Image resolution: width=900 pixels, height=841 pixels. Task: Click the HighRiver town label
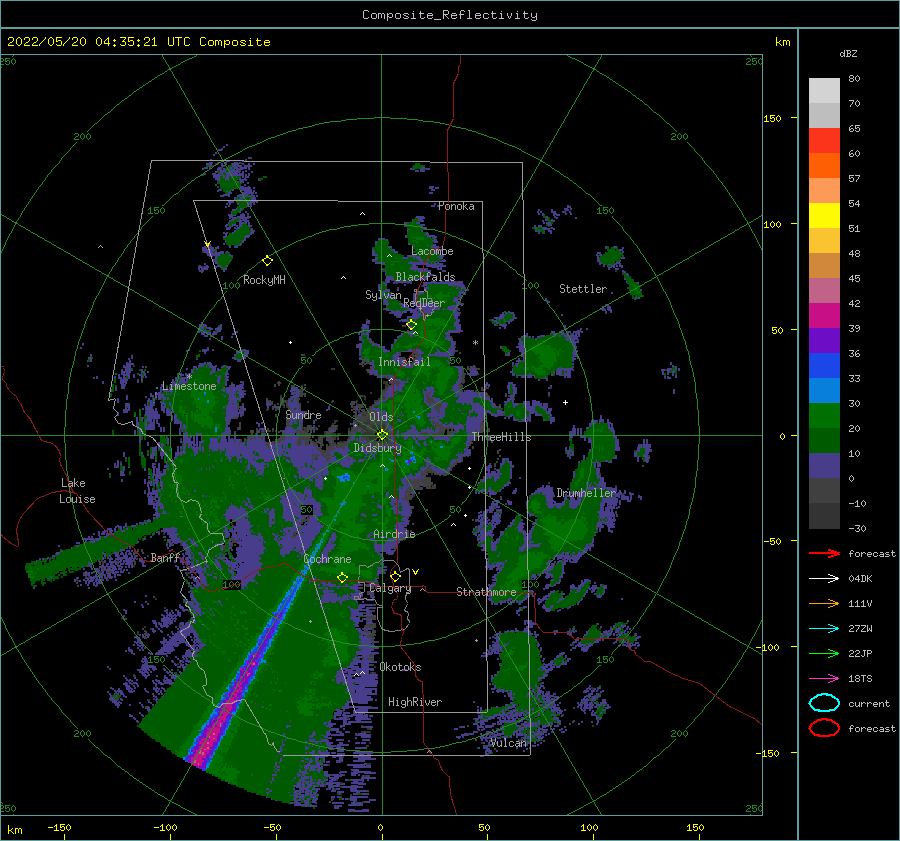coord(415,702)
